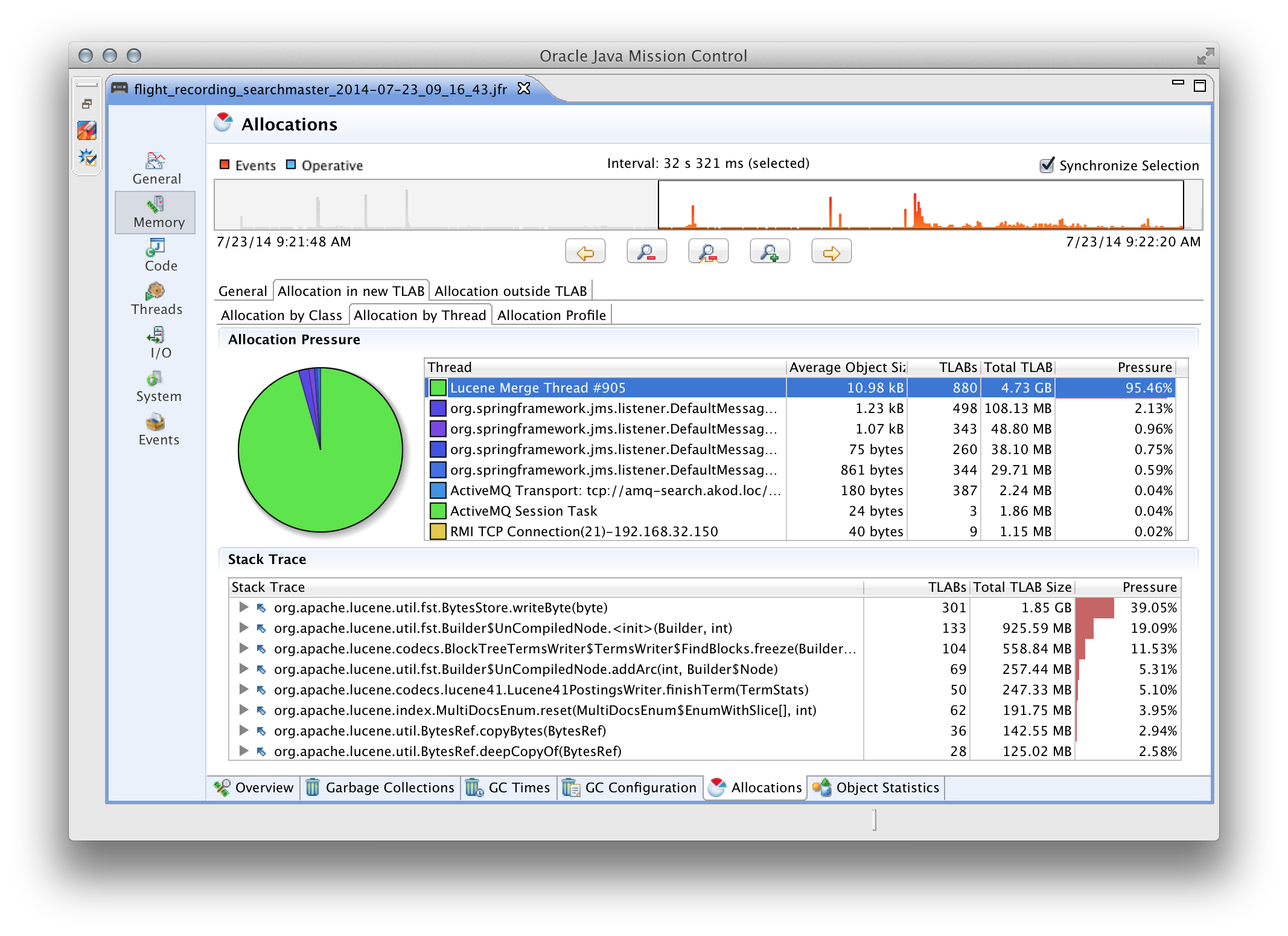
Task: Click the zoom-in magnifier with plus
Action: tap(770, 251)
